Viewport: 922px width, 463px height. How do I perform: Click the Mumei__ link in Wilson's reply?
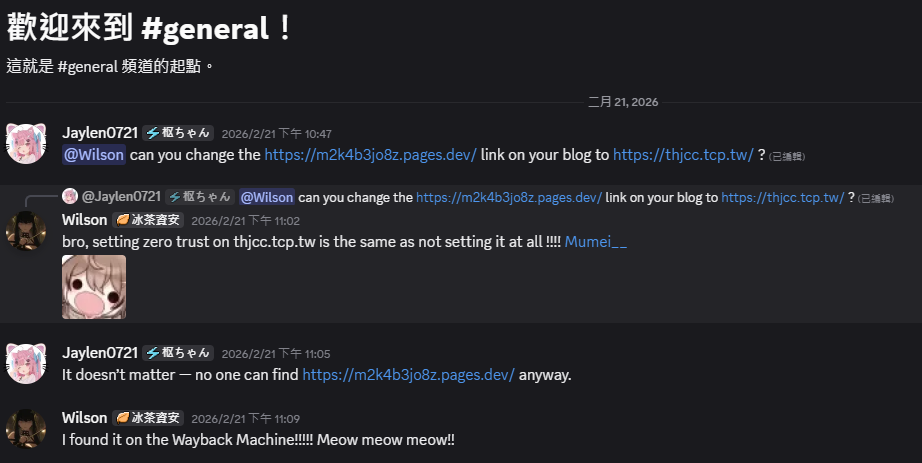tap(596, 242)
